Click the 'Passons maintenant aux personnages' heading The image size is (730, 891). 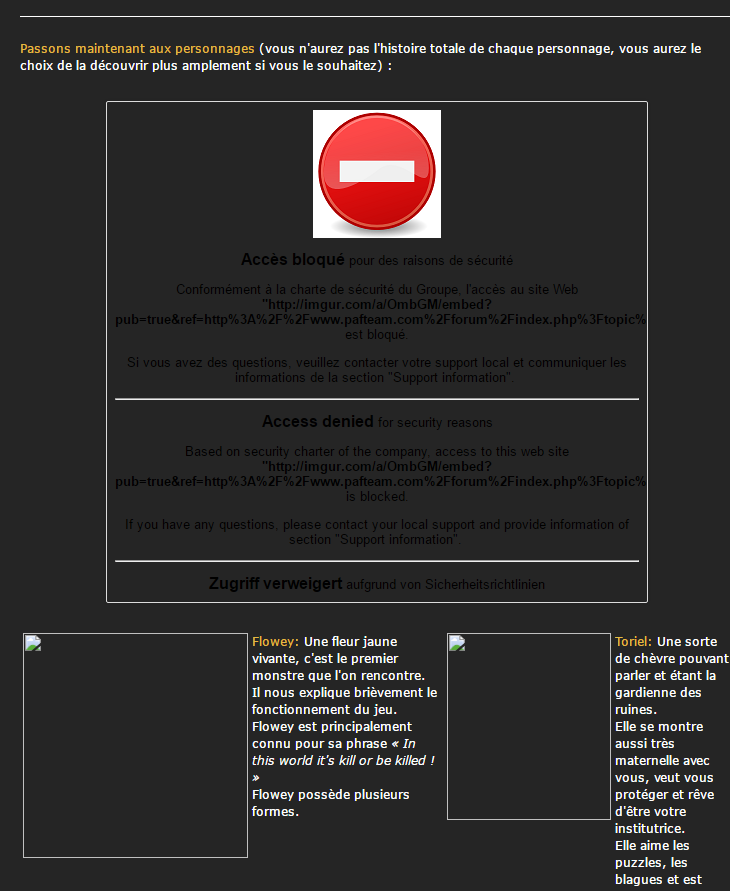tap(137, 49)
